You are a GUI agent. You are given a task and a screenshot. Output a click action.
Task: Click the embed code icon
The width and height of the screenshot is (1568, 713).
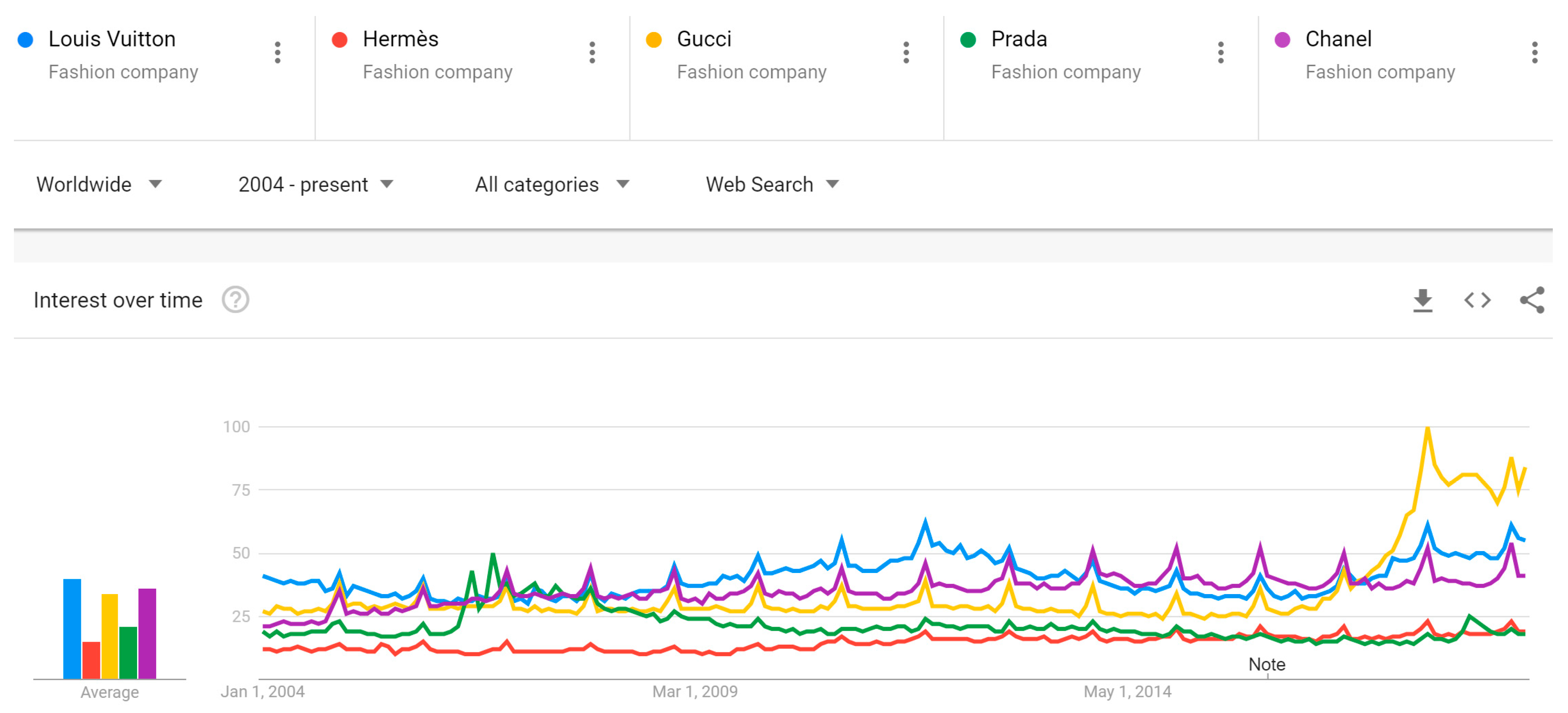tap(1477, 301)
